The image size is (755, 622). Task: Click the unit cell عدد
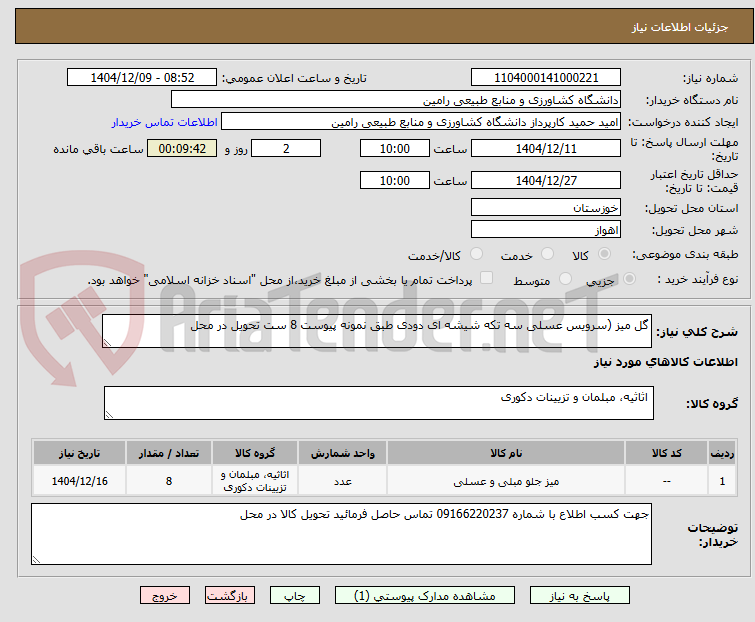(x=342, y=481)
